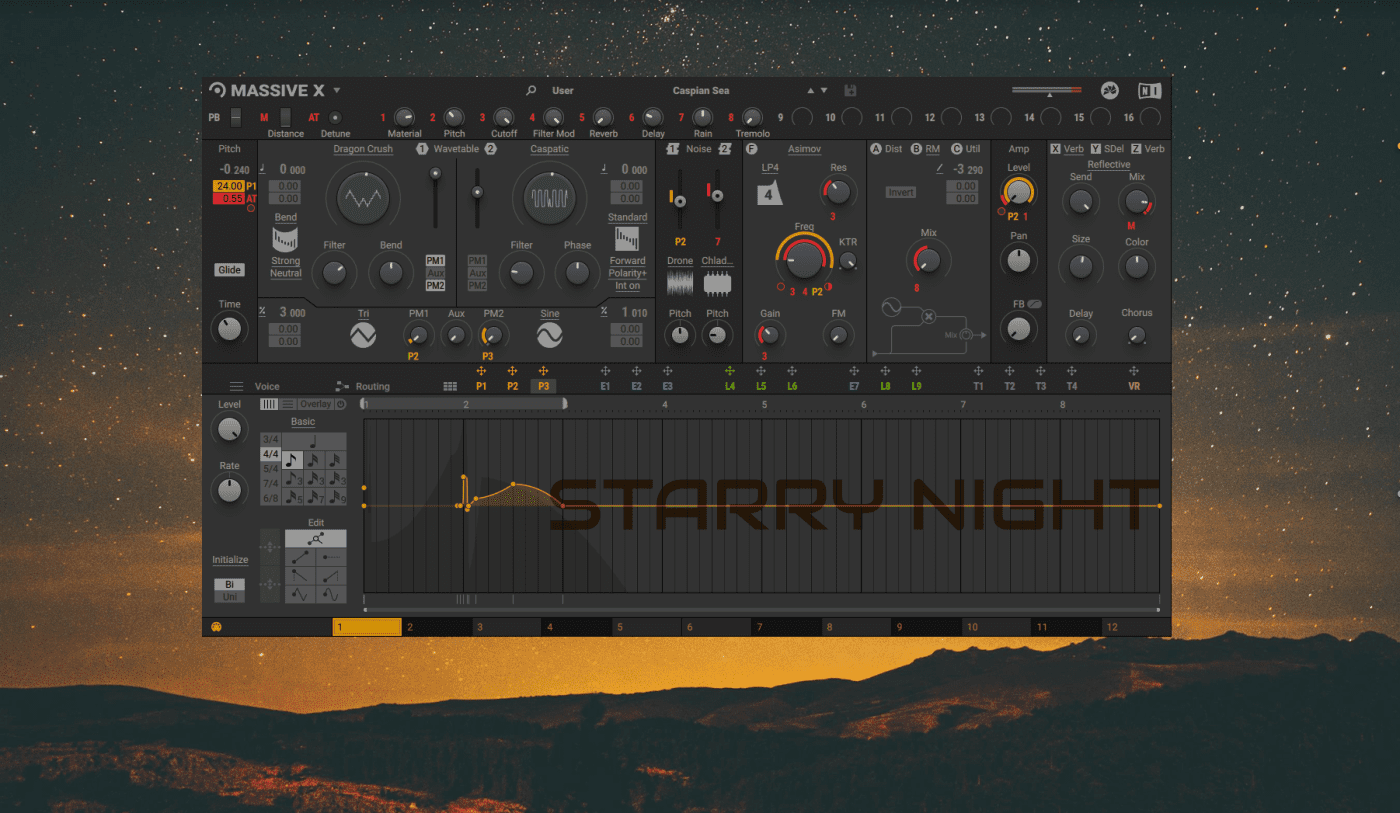The width and height of the screenshot is (1400, 813).
Task: Click the Noise 1 level slider
Action: pos(680,197)
